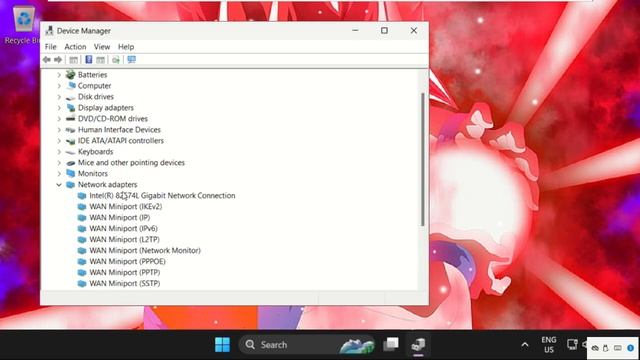Expand the Human Interface Devices node
This screenshot has height=360, width=640.
(59, 130)
